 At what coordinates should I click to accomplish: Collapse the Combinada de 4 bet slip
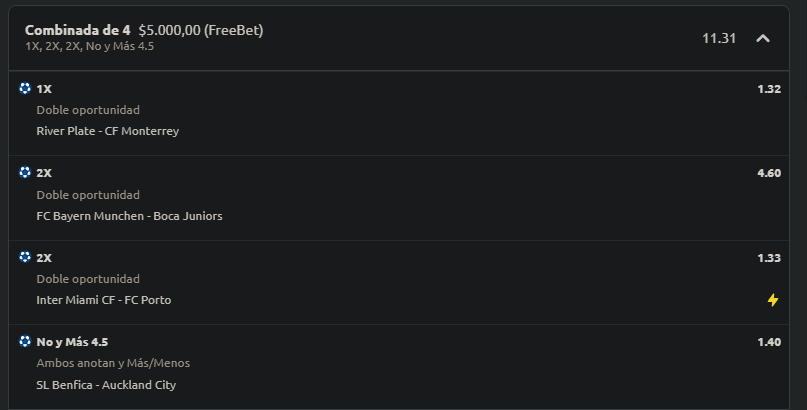(763, 39)
